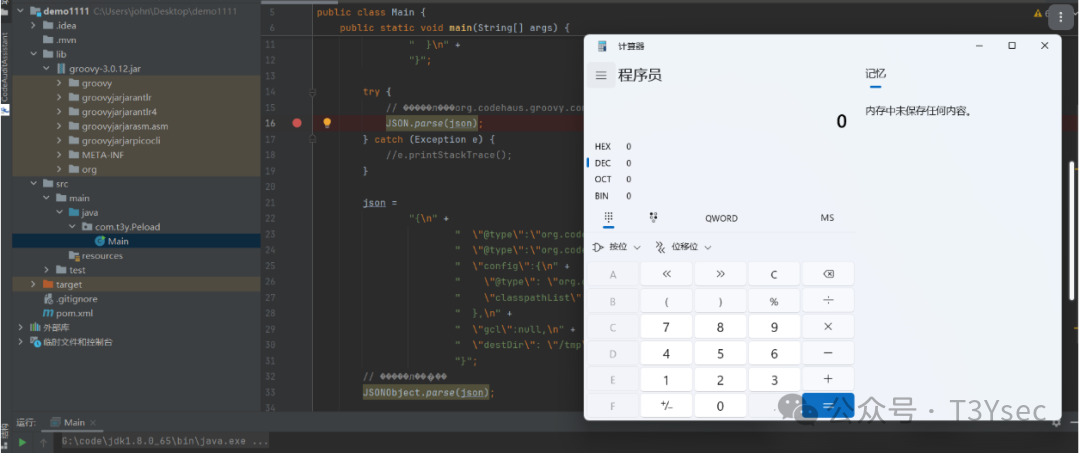Image resolution: width=1080 pixels, height=453 pixels.
Task: Expand the META-INF folder
Action: tap(61, 155)
